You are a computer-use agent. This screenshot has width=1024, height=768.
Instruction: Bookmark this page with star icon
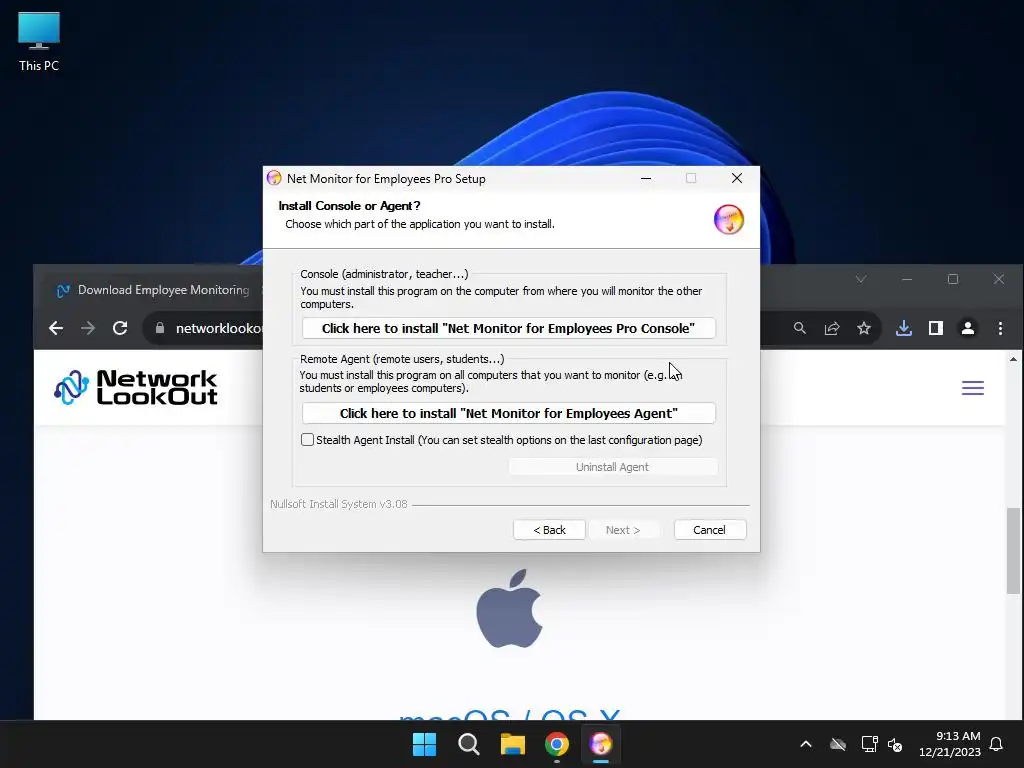click(x=864, y=328)
